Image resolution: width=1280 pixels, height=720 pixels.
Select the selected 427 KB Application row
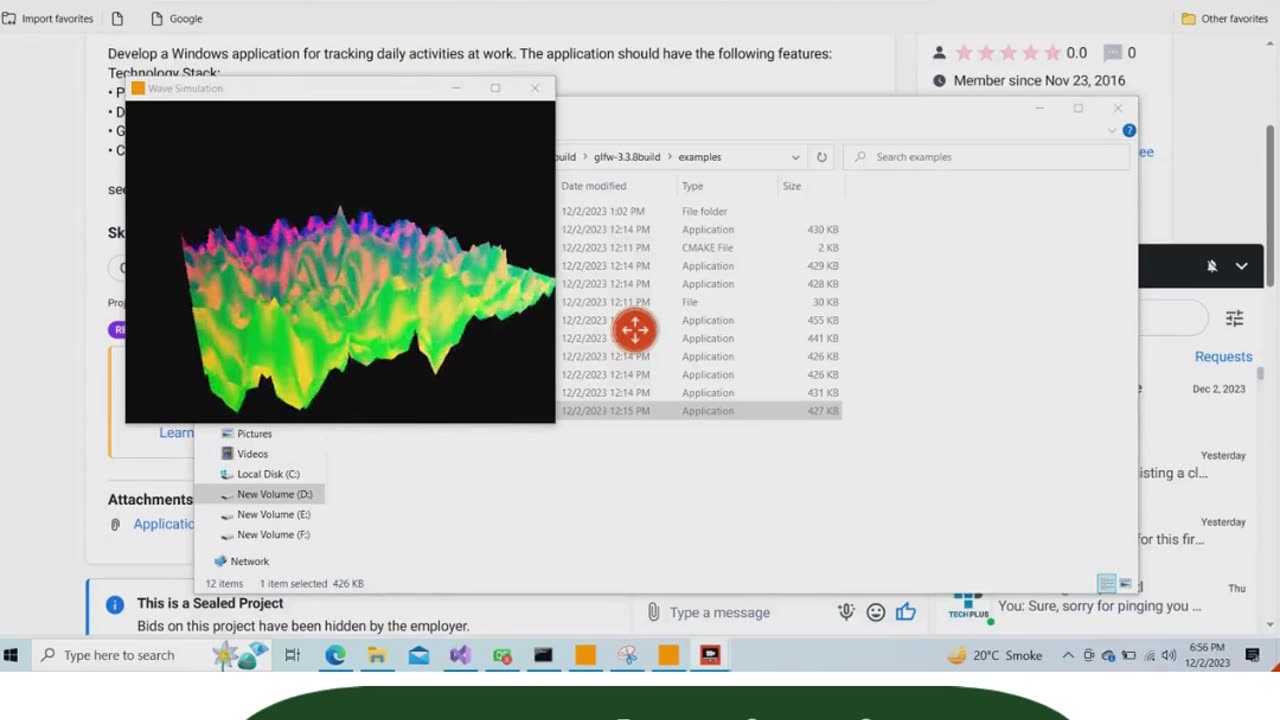(698, 411)
